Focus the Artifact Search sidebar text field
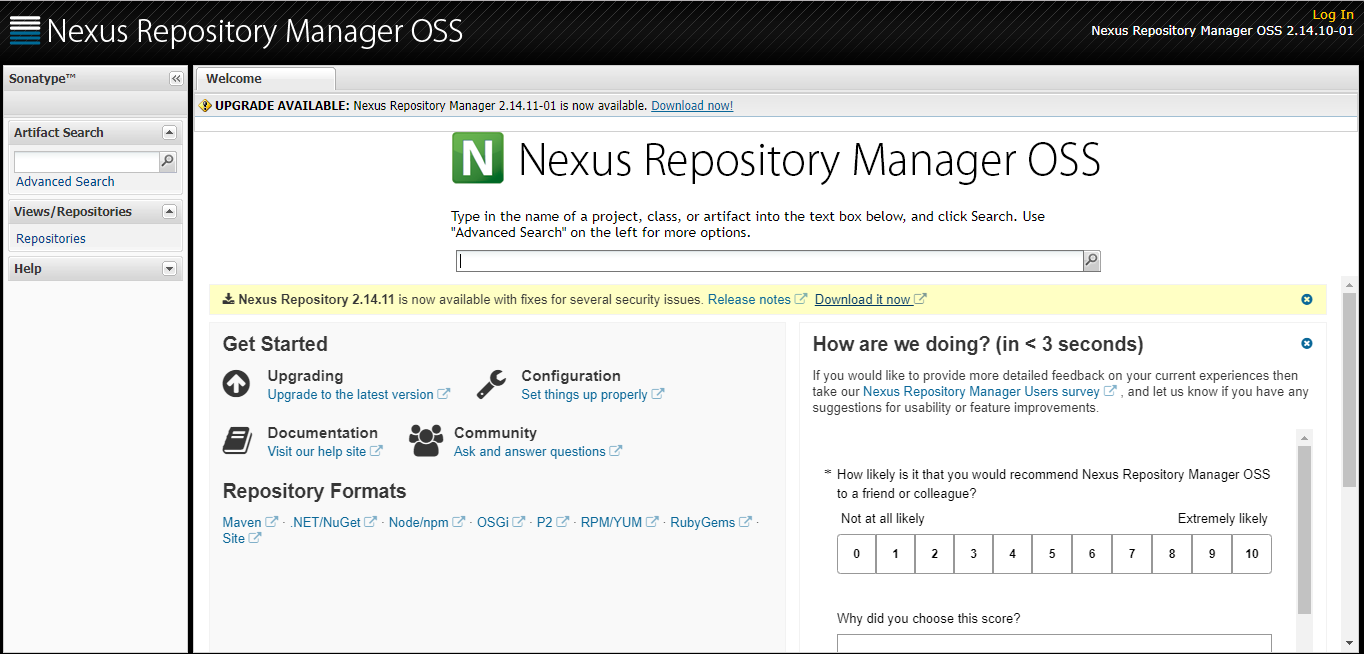 coord(87,161)
